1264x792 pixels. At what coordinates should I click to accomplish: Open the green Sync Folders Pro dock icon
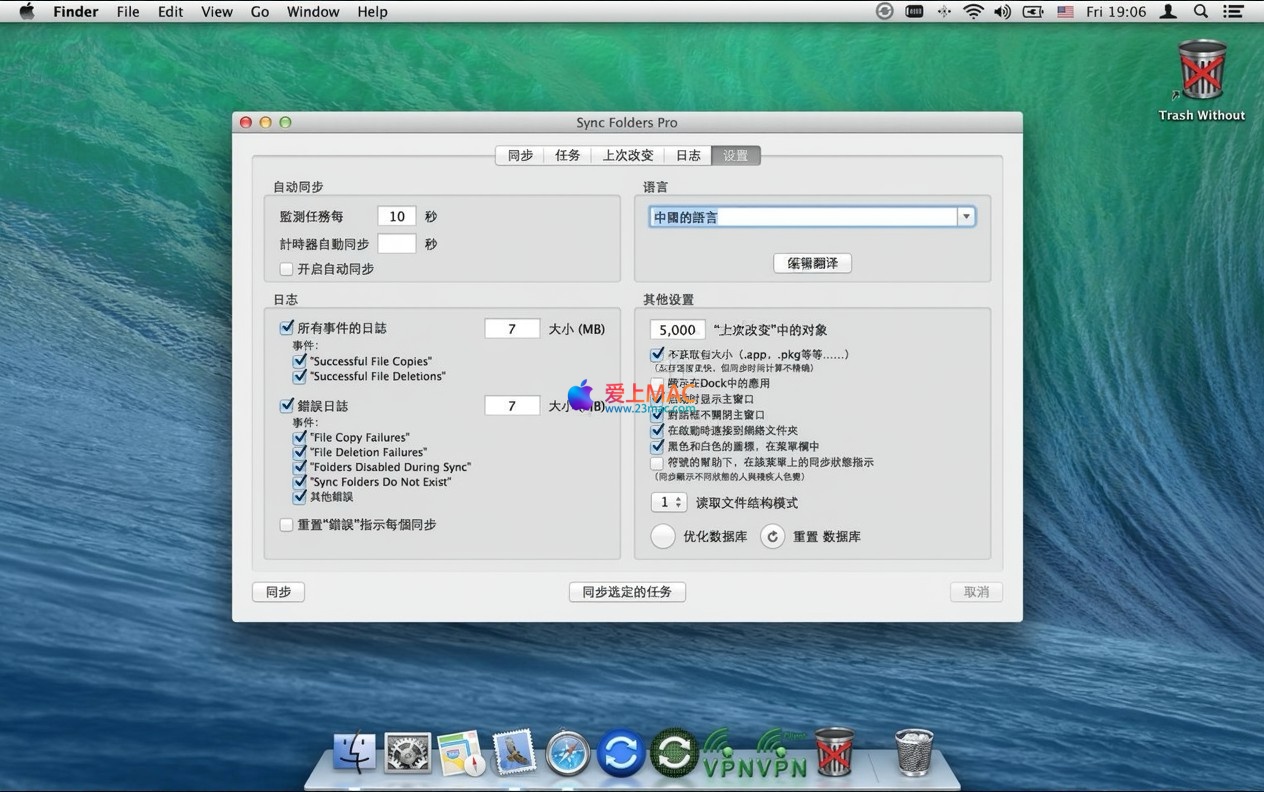tap(674, 753)
